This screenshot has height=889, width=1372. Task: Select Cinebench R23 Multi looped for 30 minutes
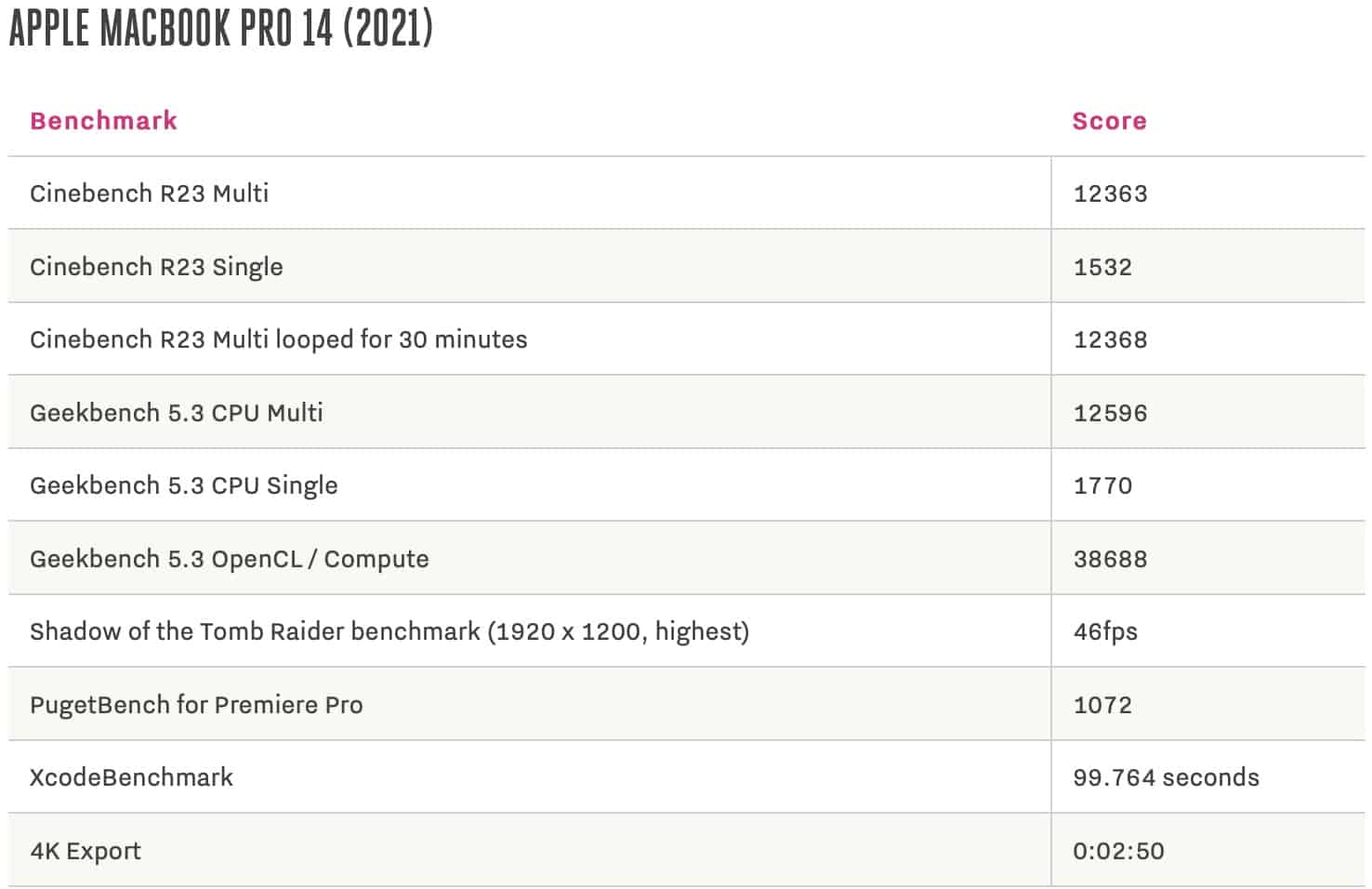point(279,339)
